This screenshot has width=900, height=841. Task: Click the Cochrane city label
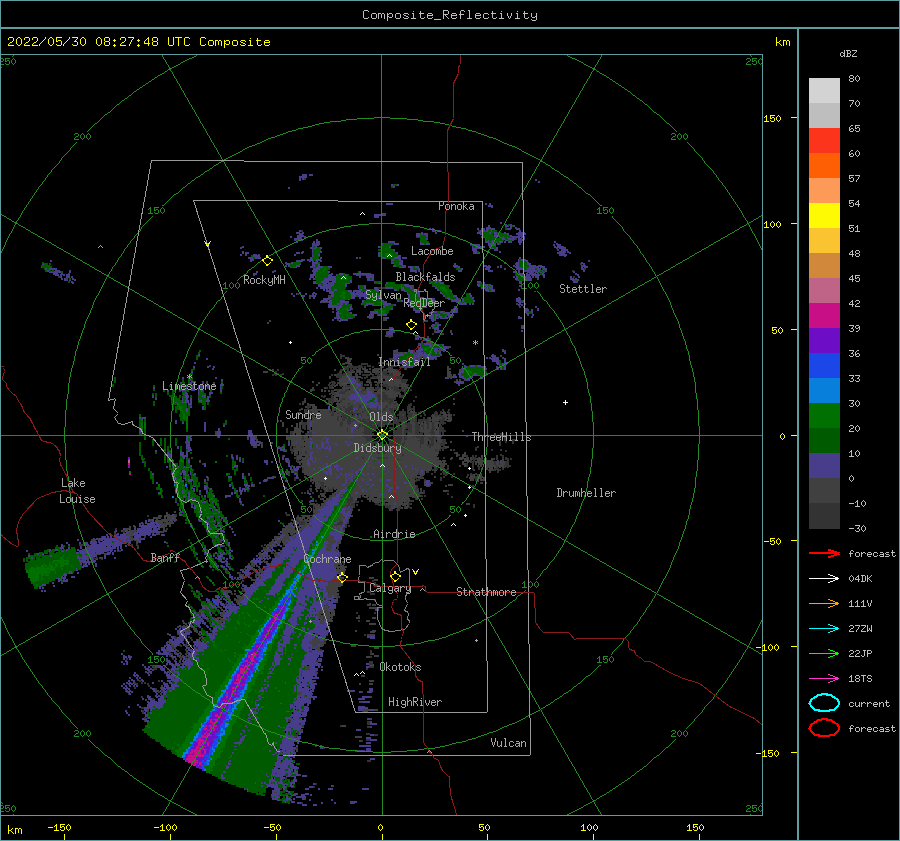click(x=327, y=559)
